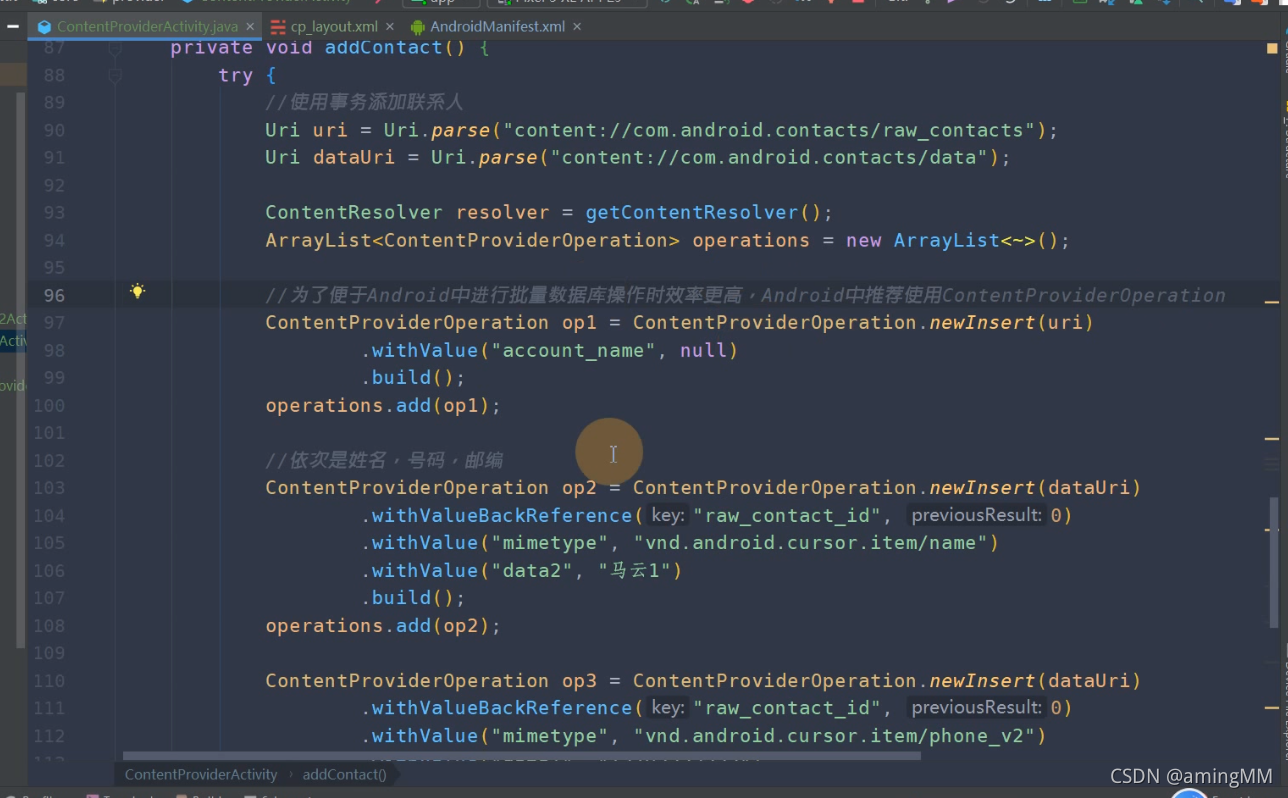Click the "马云1" string value
This screenshot has width=1288, height=798.
tap(633, 570)
